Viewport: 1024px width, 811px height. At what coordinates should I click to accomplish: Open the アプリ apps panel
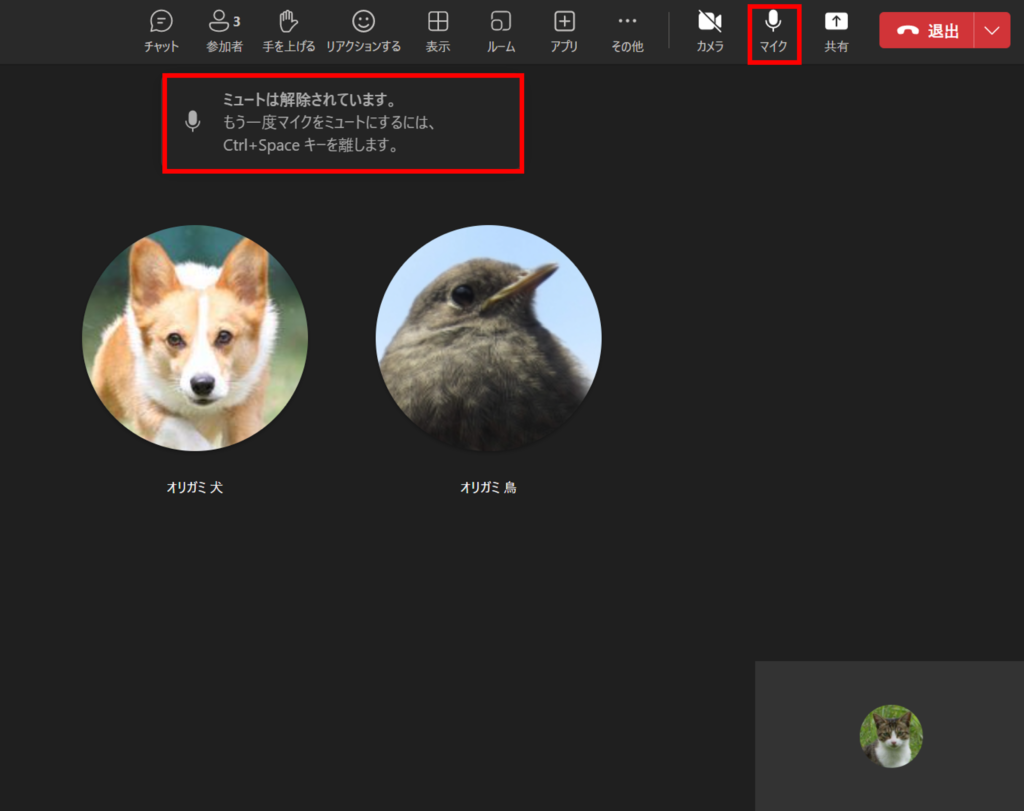pyautogui.click(x=564, y=31)
